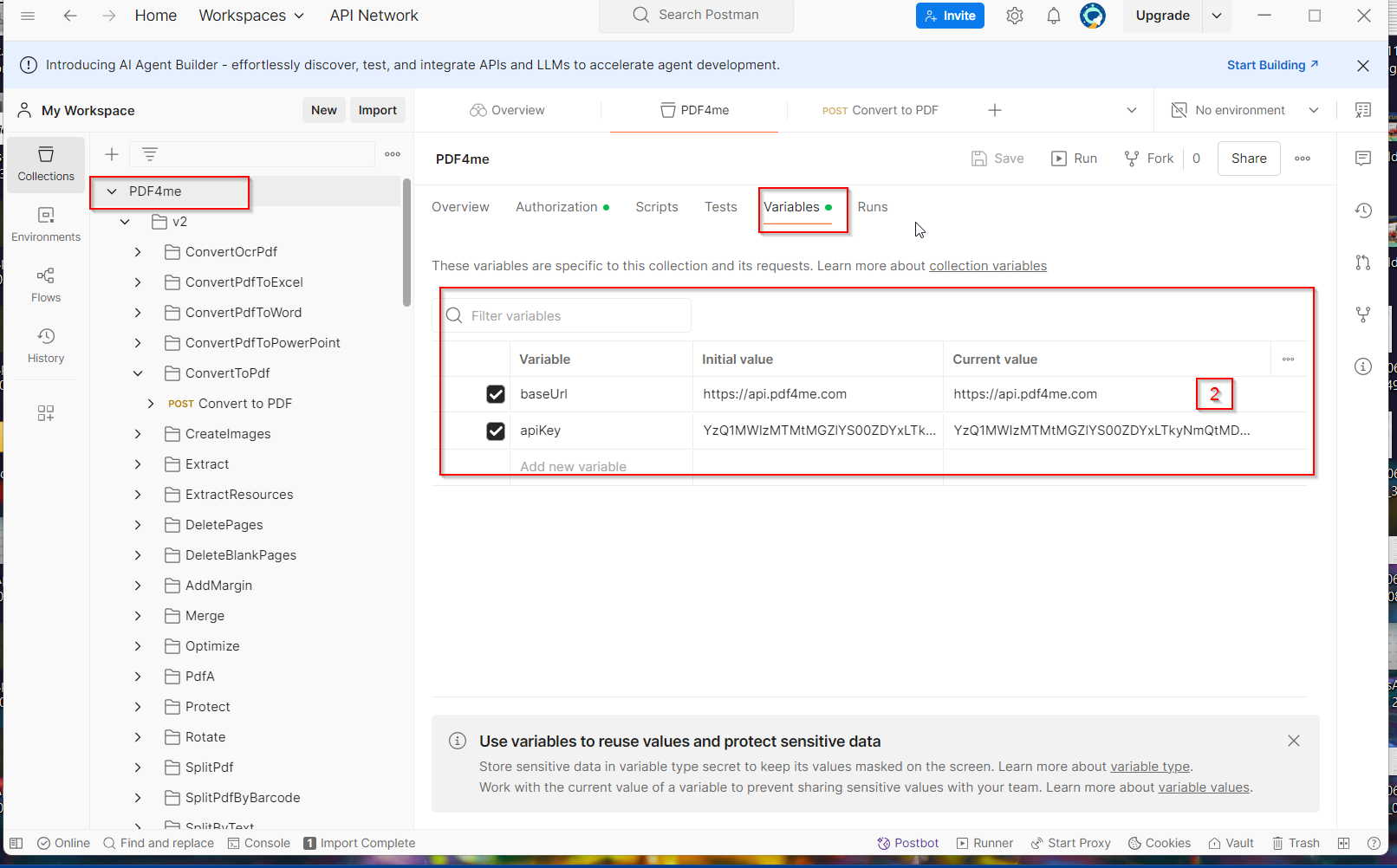Open the No environment selector
The height and width of the screenshot is (868, 1397).
click(1244, 110)
